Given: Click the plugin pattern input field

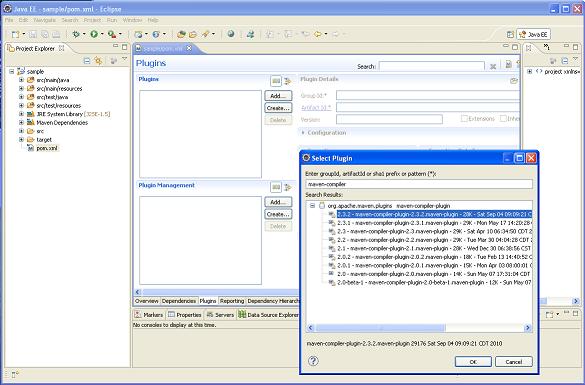Looking at the screenshot, I should 419,184.
